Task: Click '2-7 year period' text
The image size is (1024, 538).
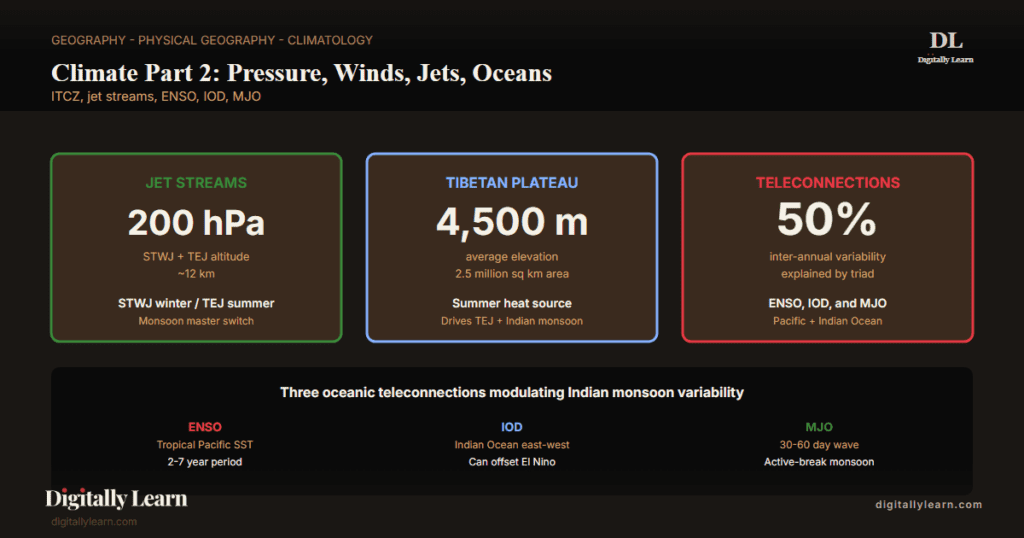Action: click(204, 462)
